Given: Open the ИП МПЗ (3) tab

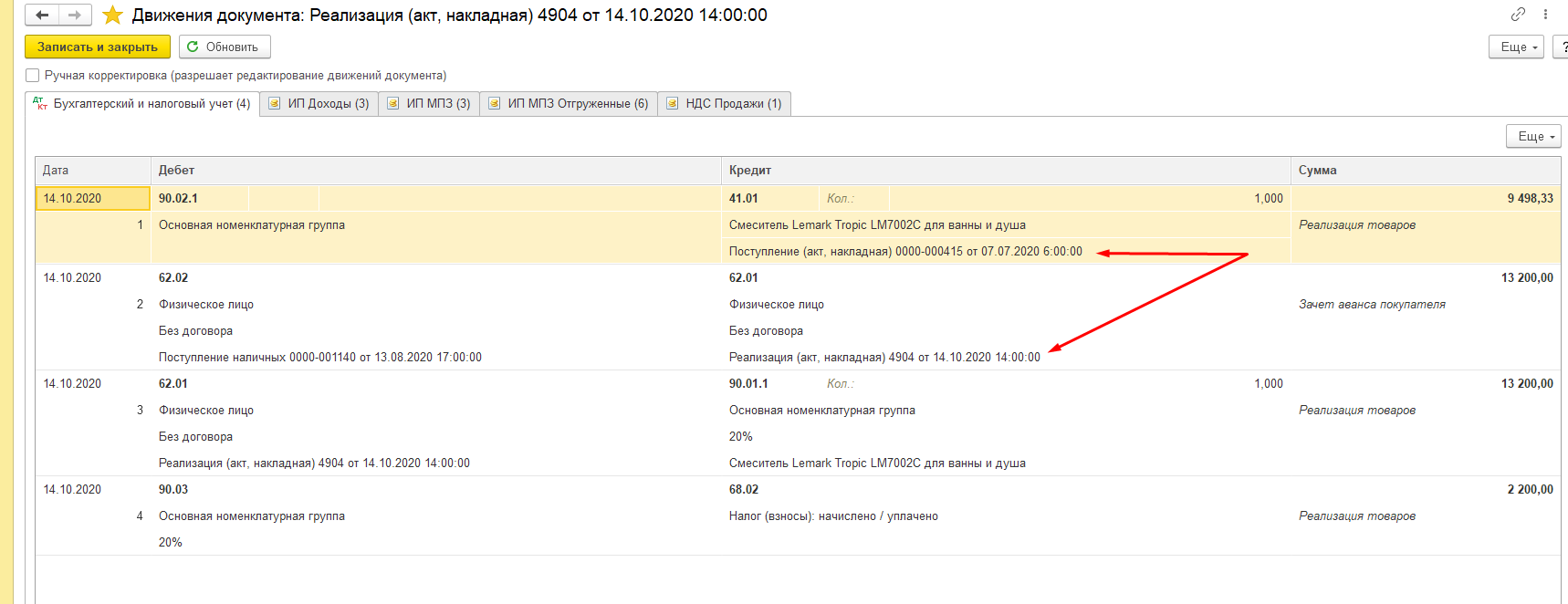Looking at the screenshot, I should pyautogui.click(x=429, y=104).
